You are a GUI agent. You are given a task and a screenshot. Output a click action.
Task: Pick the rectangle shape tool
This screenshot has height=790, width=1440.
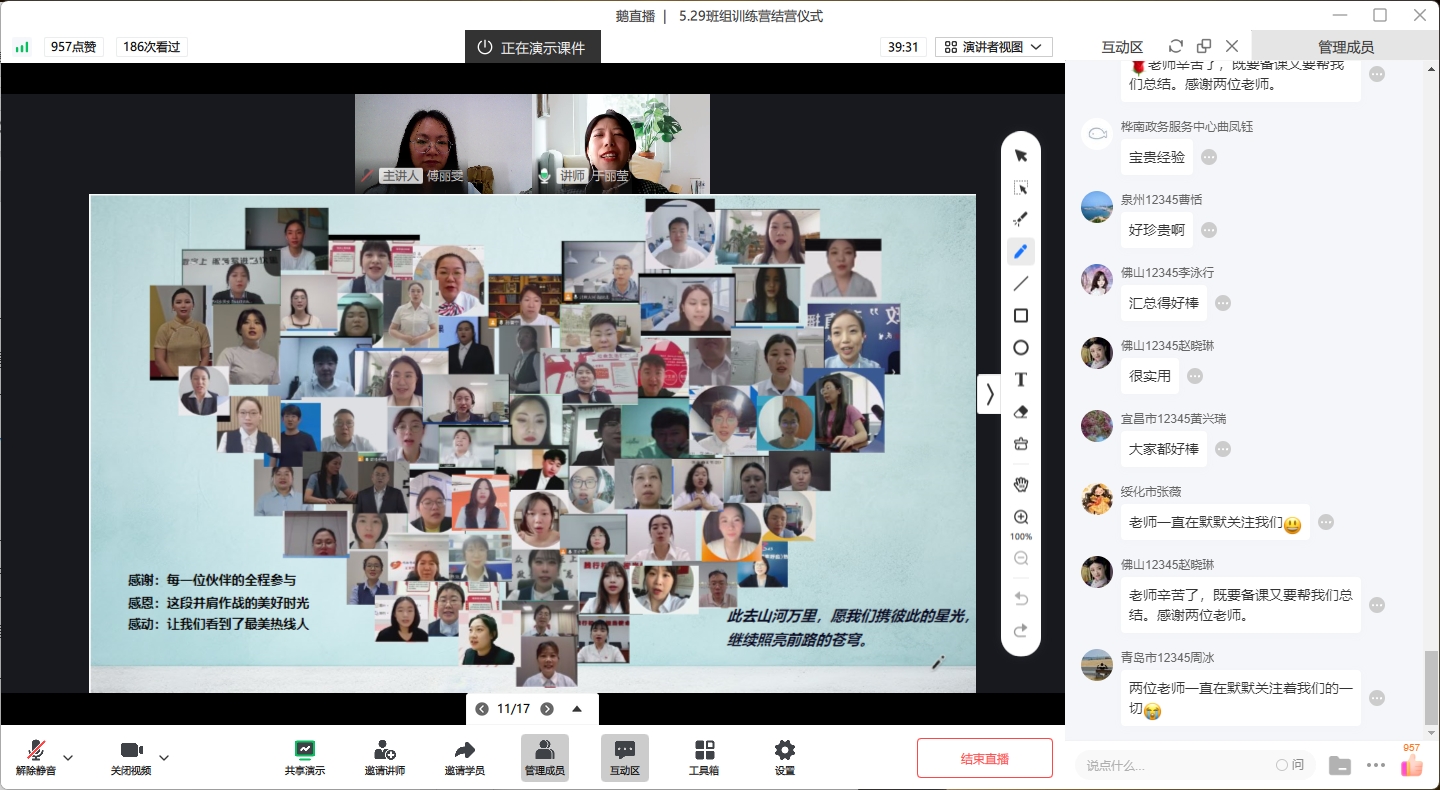[x=1021, y=316]
